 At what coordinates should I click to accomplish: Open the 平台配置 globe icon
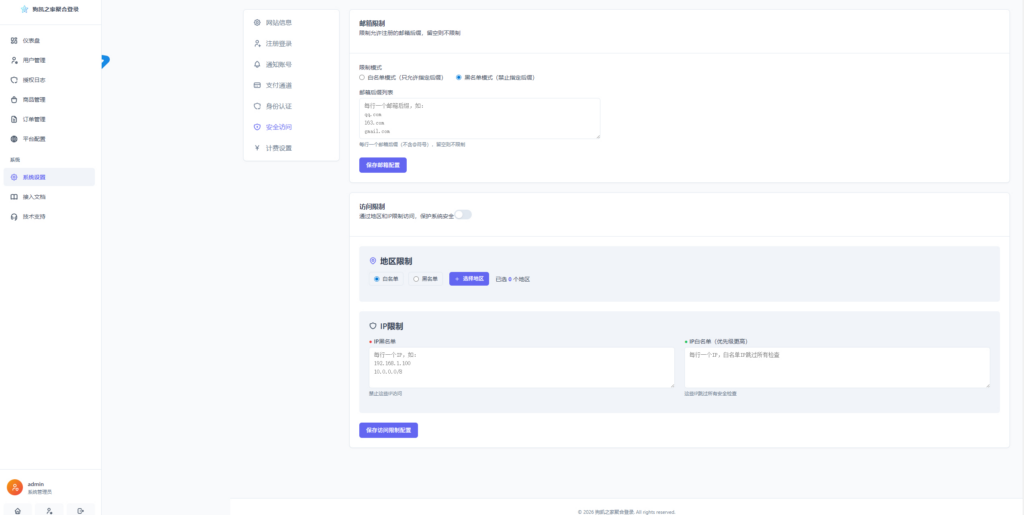[14, 138]
